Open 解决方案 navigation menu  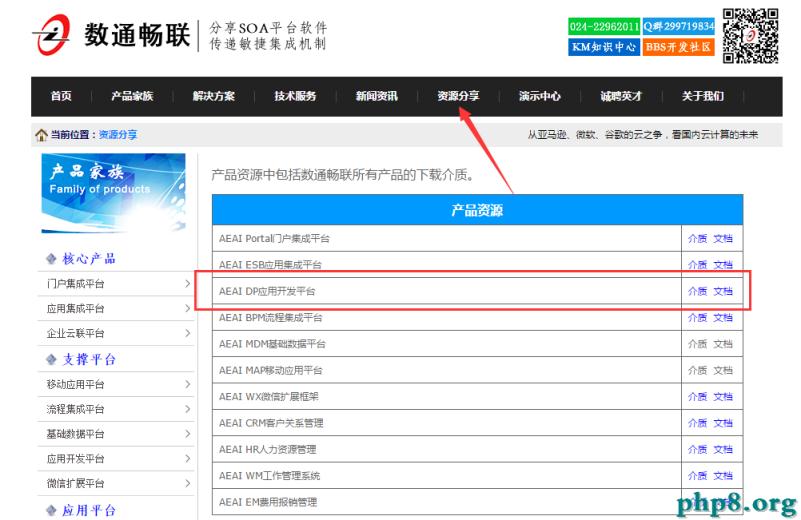point(214,96)
